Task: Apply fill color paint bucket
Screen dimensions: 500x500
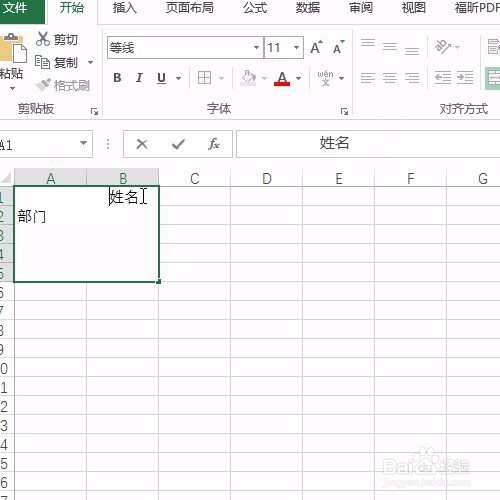Action: (248, 78)
